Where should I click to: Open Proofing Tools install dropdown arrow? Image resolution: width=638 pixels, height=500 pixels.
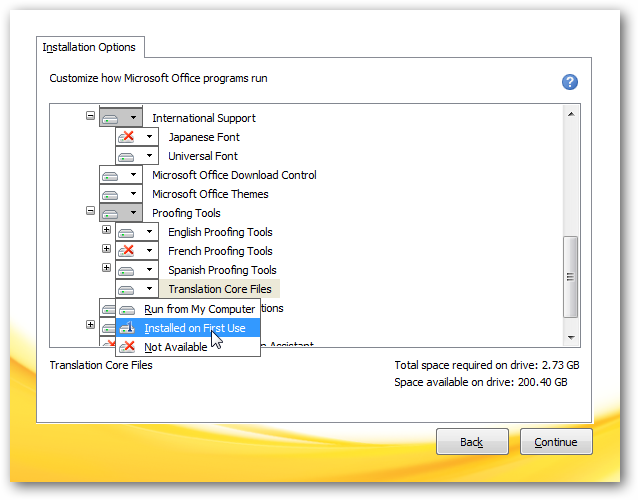coord(133,212)
